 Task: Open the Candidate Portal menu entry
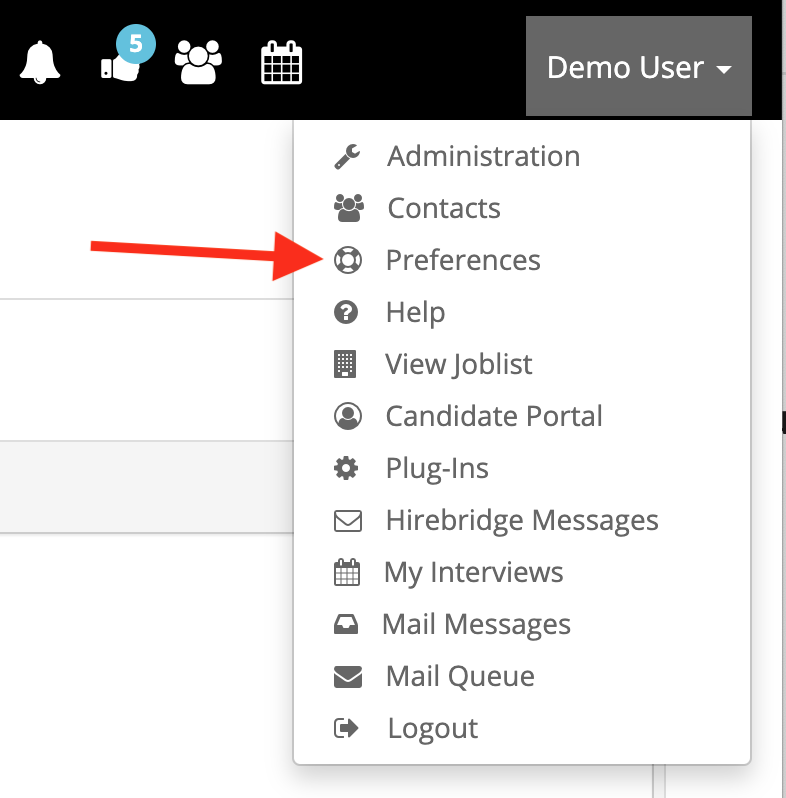(x=494, y=417)
